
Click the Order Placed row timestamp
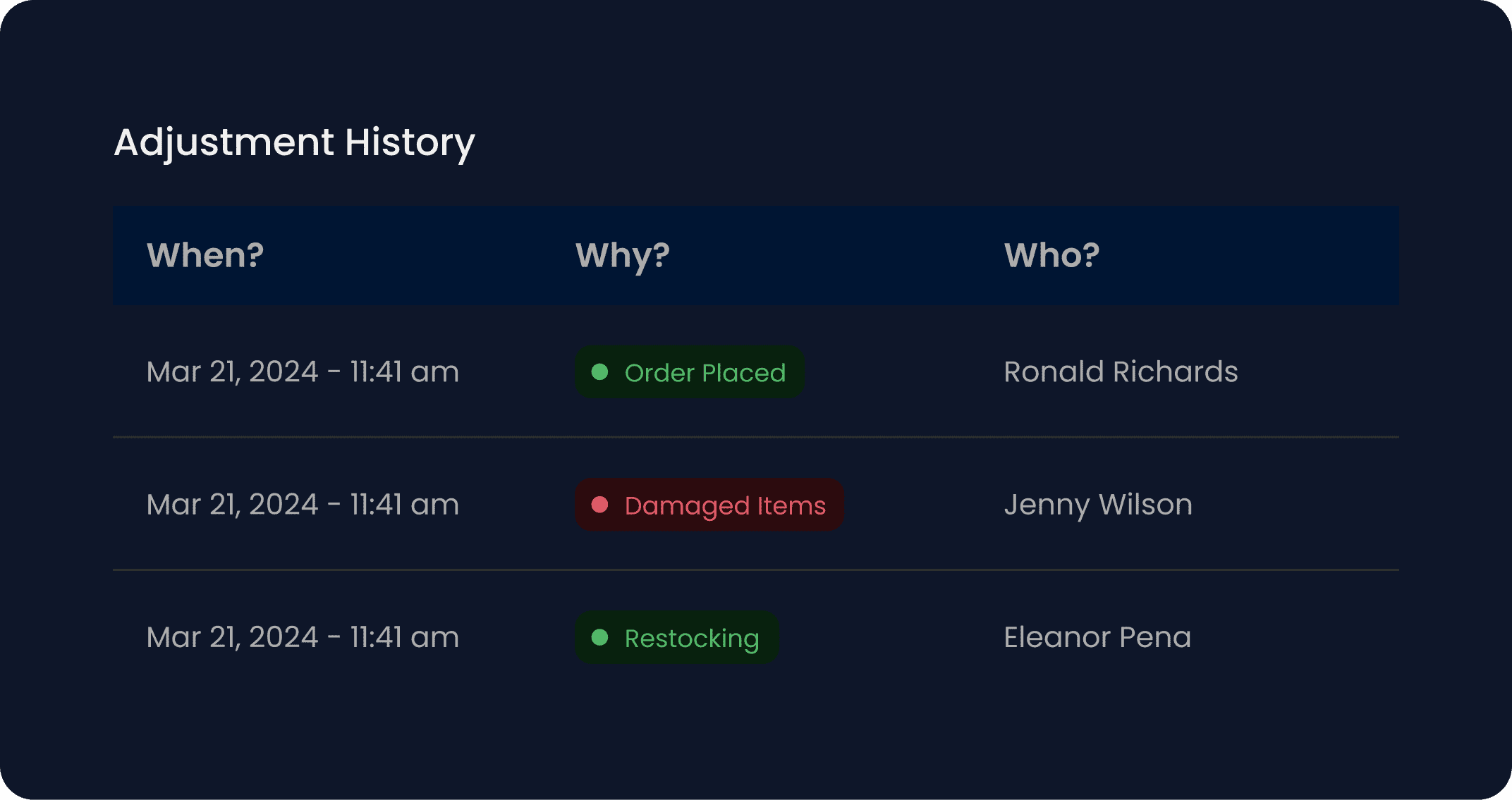pos(303,372)
